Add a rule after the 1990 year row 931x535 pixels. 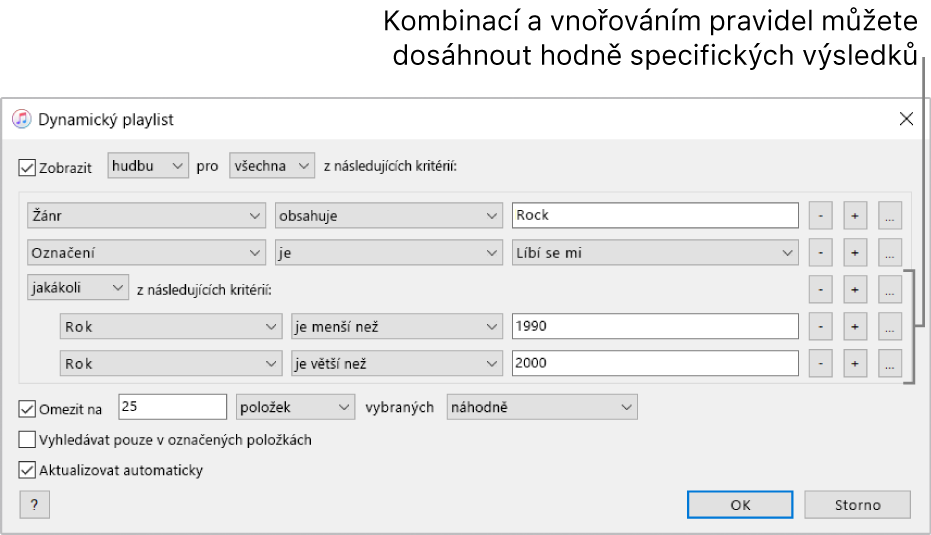pos(855,327)
